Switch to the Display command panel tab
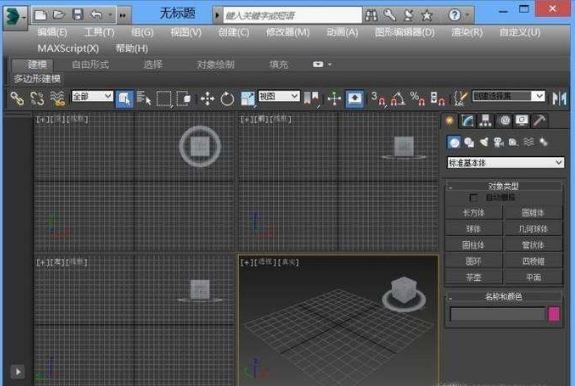This screenshot has height=386, width=575. [521, 121]
